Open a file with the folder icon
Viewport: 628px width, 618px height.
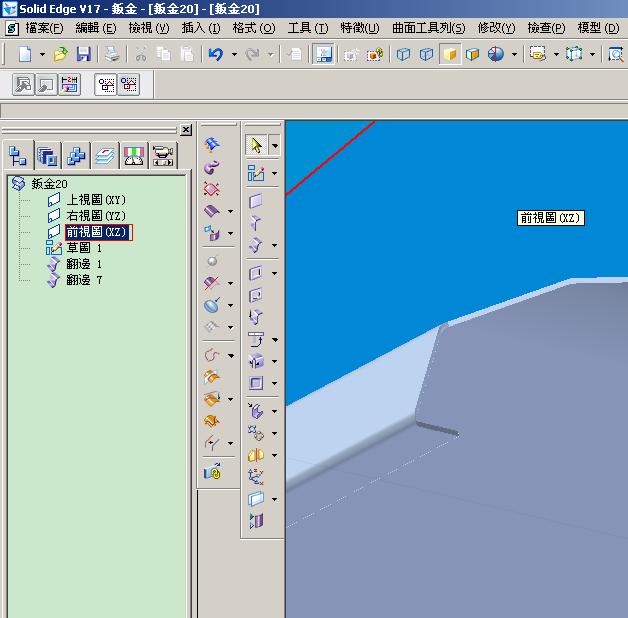(60, 54)
